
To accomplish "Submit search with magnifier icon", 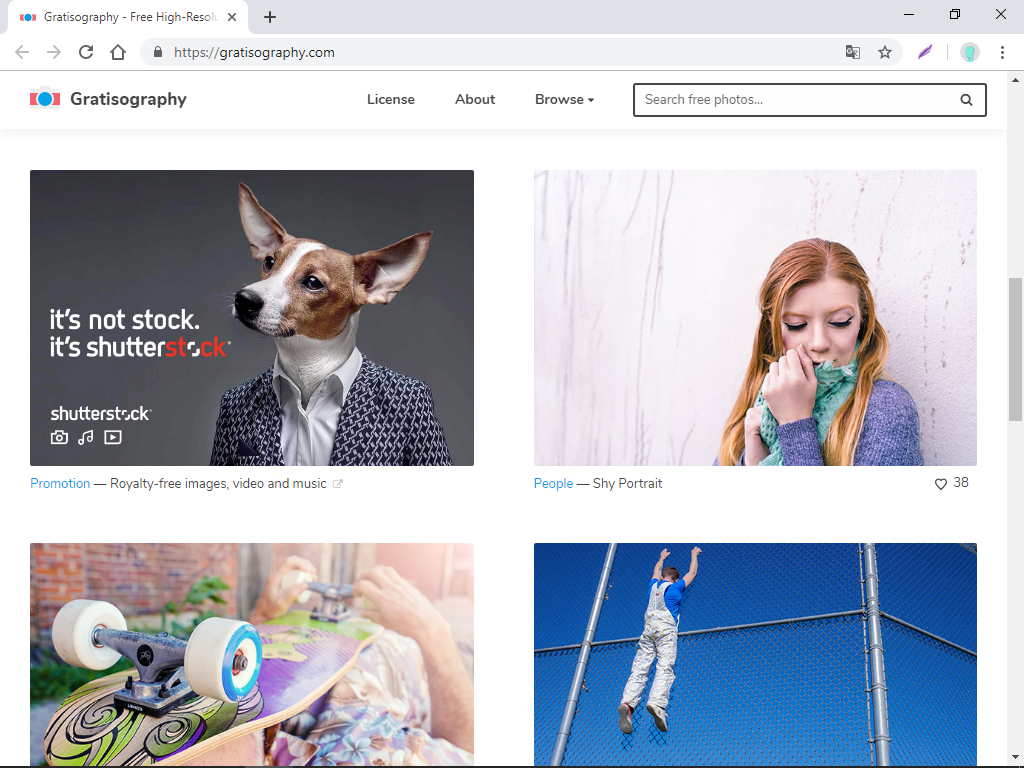I will pos(966,100).
